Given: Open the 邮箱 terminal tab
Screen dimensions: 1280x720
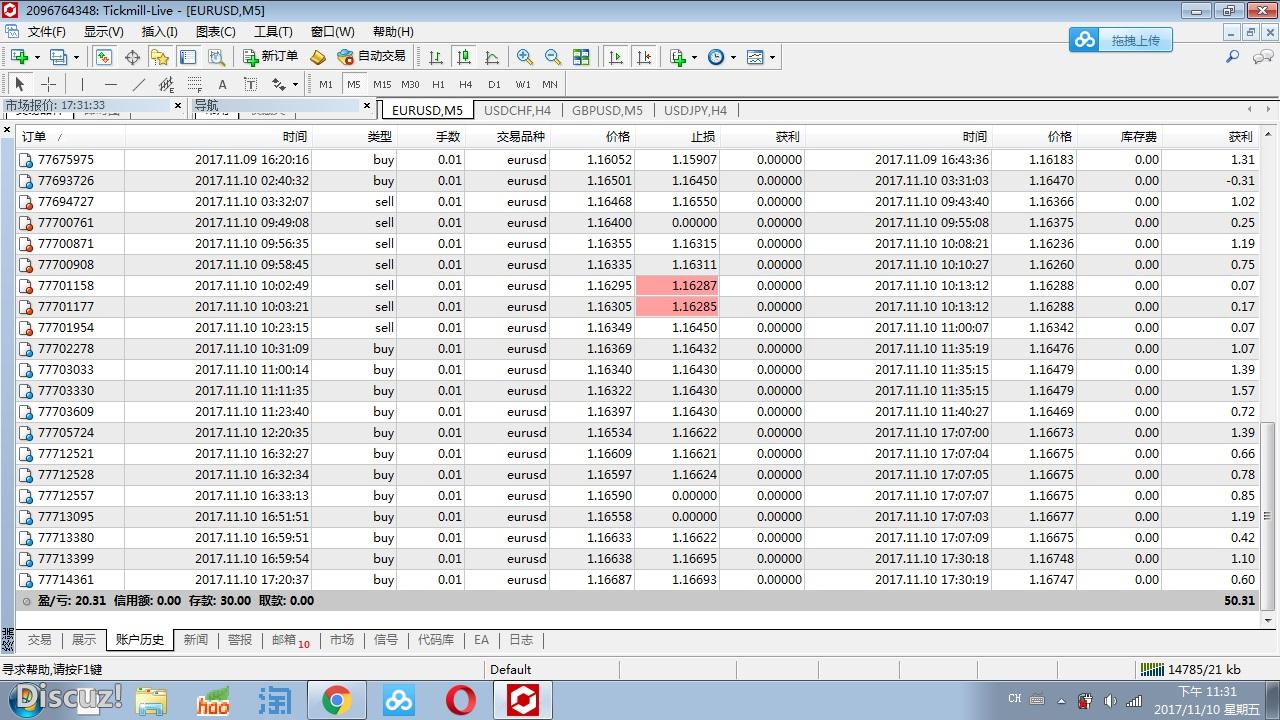Looking at the screenshot, I should (x=290, y=640).
